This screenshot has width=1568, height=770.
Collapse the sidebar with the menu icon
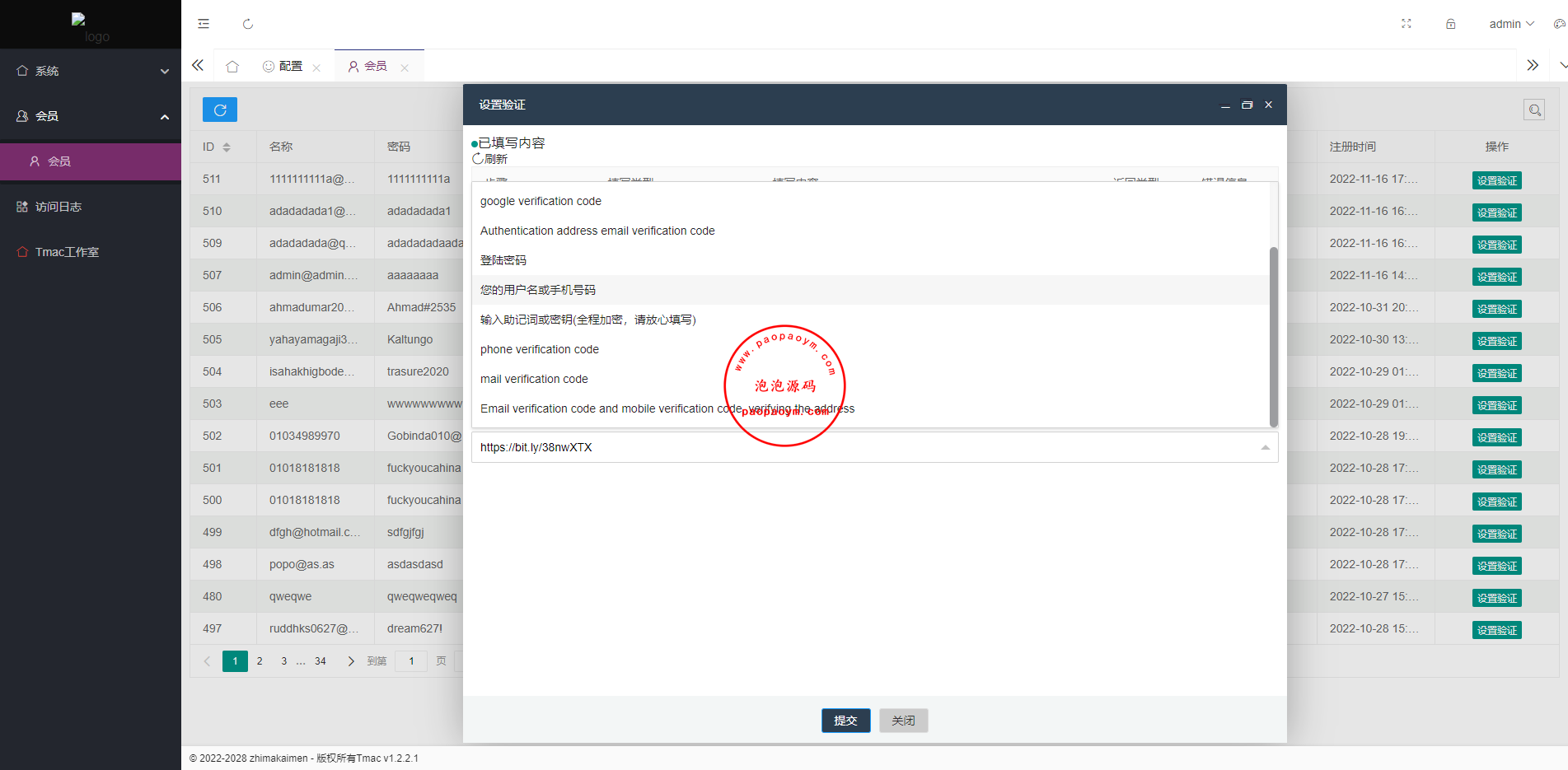click(204, 24)
